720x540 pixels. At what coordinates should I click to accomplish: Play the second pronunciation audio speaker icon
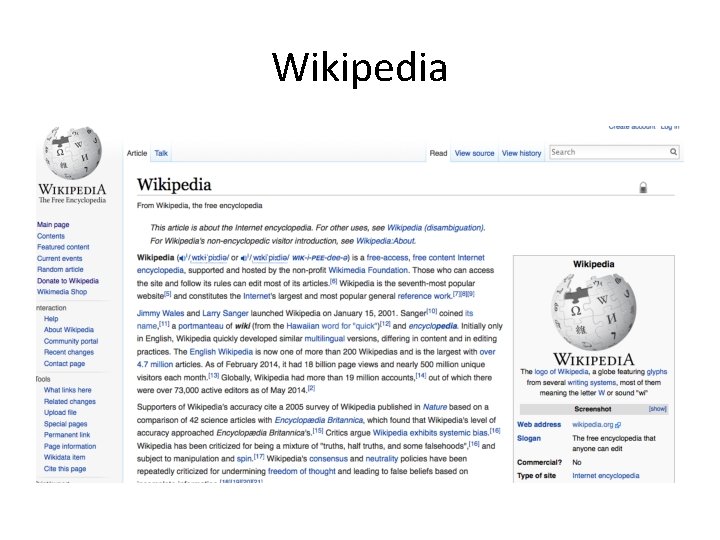click(244, 258)
